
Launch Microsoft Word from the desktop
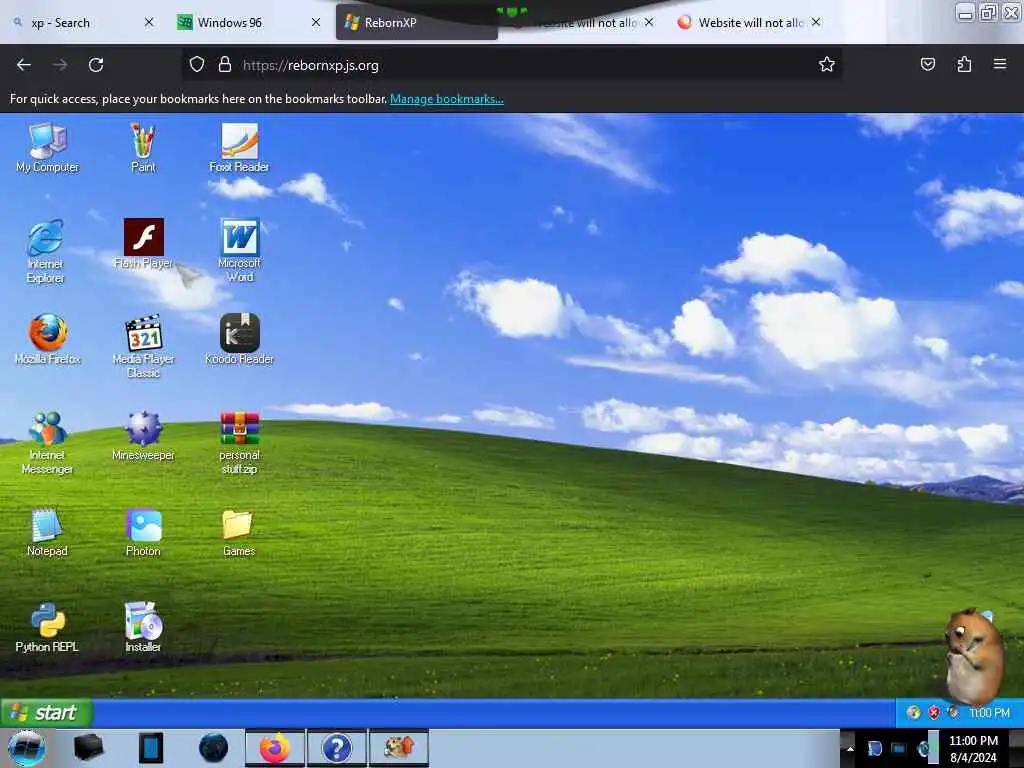(239, 251)
